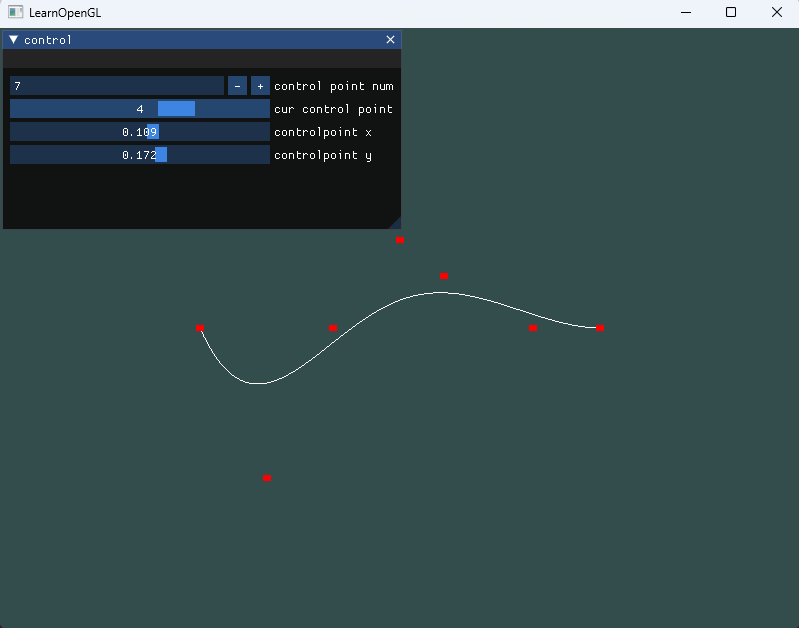Image resolution: width=799 pixels, height=628 pixels.
Task: Collapse the control panel triangle
Action: click(14, 40)
